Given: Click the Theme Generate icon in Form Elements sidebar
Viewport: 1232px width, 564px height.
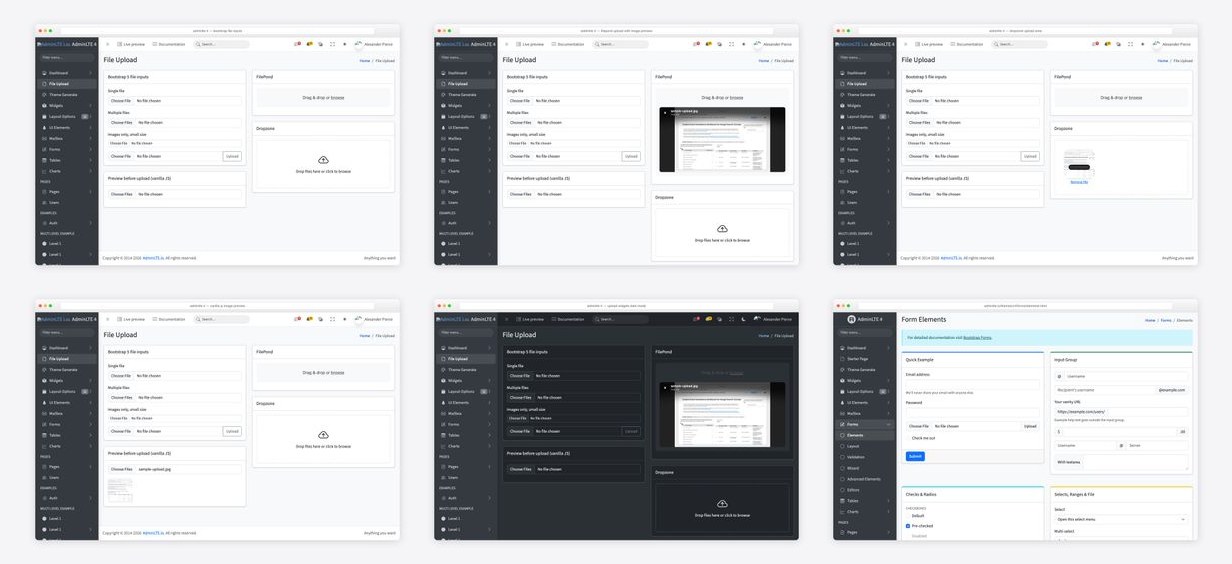Looking at the screenshot, I should tap(842, 370).
